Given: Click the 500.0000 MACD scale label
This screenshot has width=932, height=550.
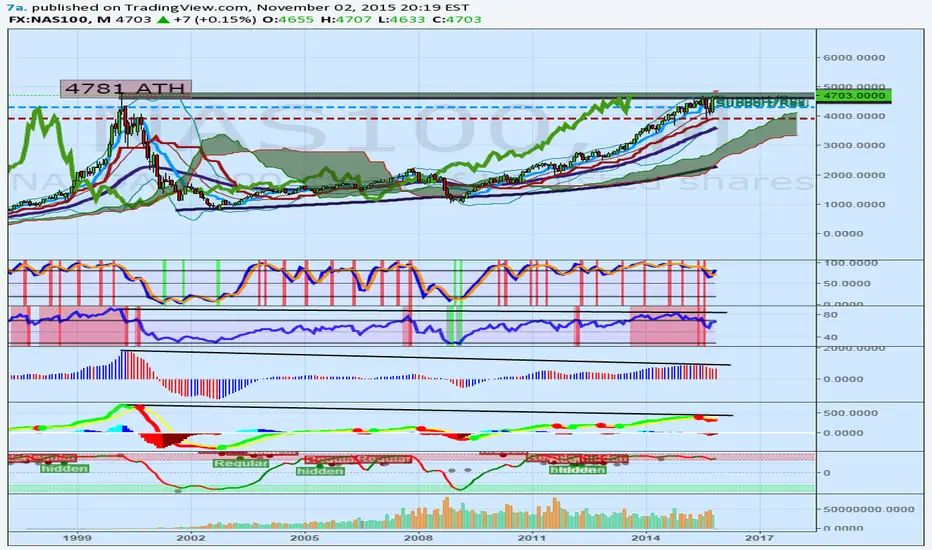Looking at the screenshot, I should (x=851, y=413).
